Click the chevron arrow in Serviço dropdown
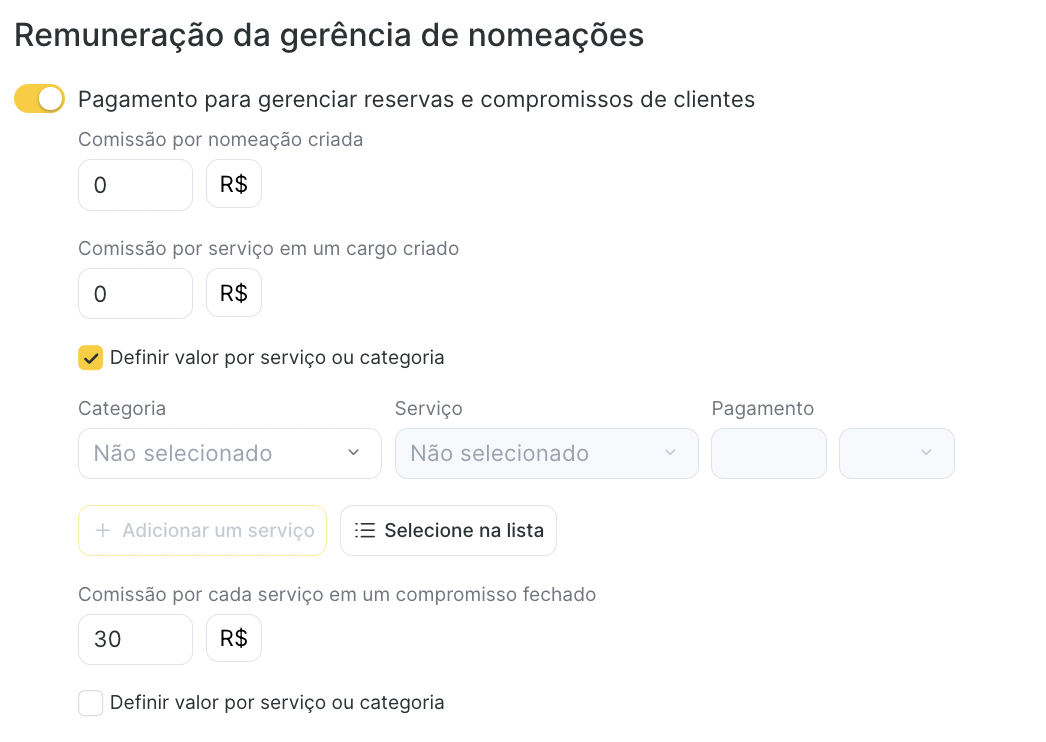The width and height of the screenshot is (1046, 742). [x=670, y=452]
